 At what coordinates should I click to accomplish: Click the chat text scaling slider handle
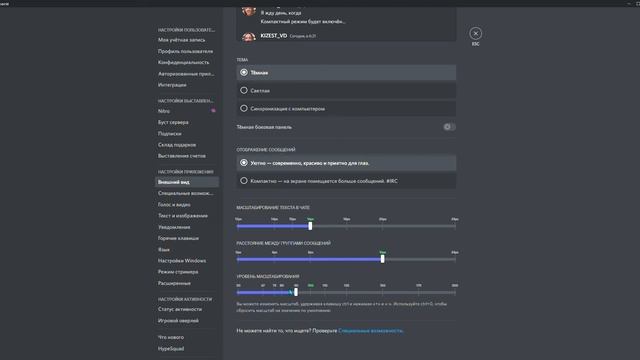(310, 226)
